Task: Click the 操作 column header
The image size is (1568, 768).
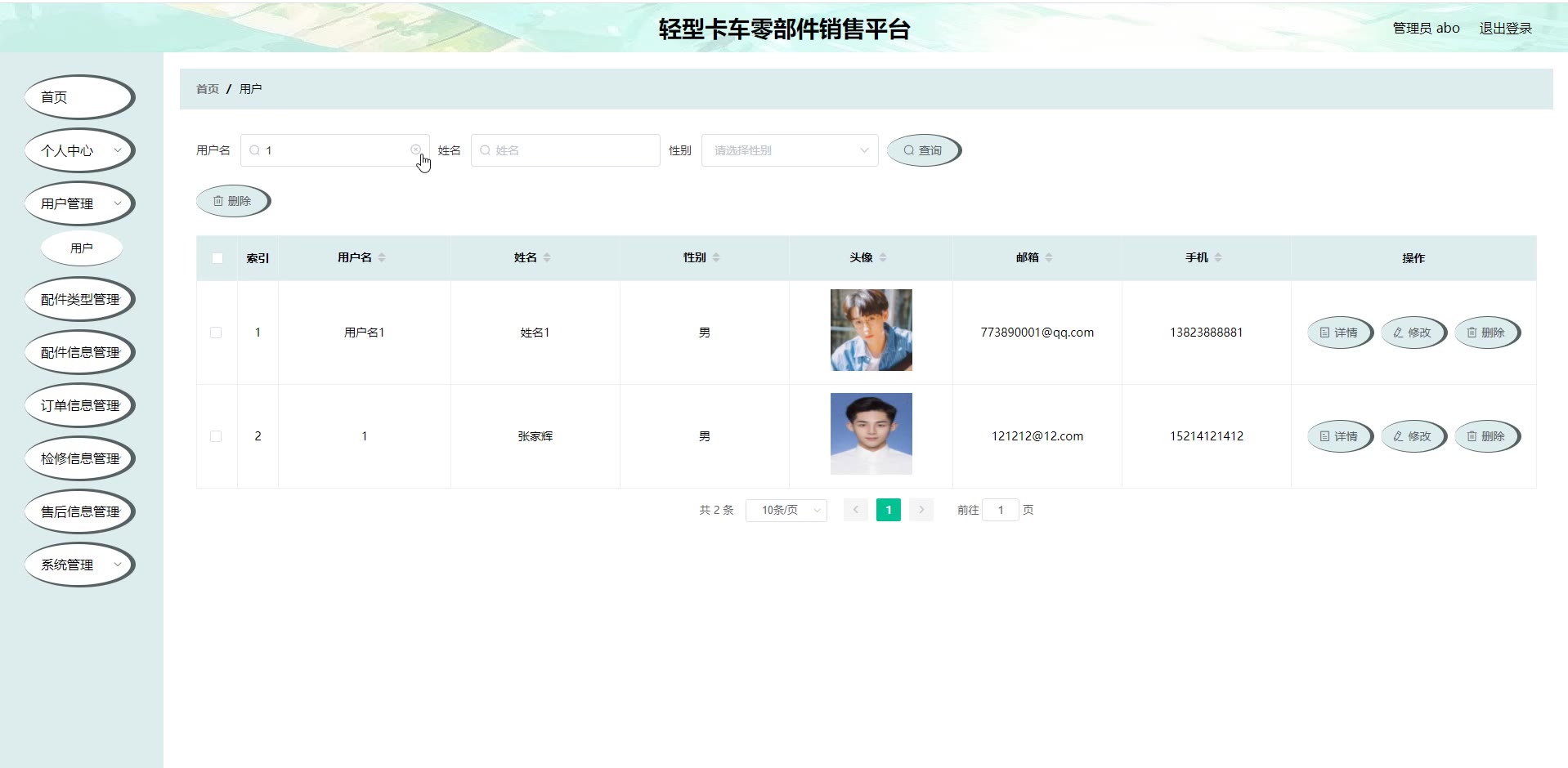Action: point(1413,258)
